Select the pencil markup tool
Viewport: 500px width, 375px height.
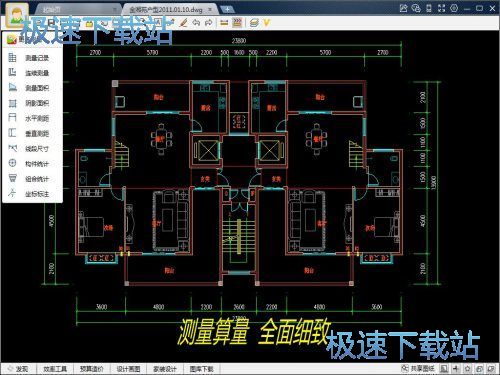183,23
